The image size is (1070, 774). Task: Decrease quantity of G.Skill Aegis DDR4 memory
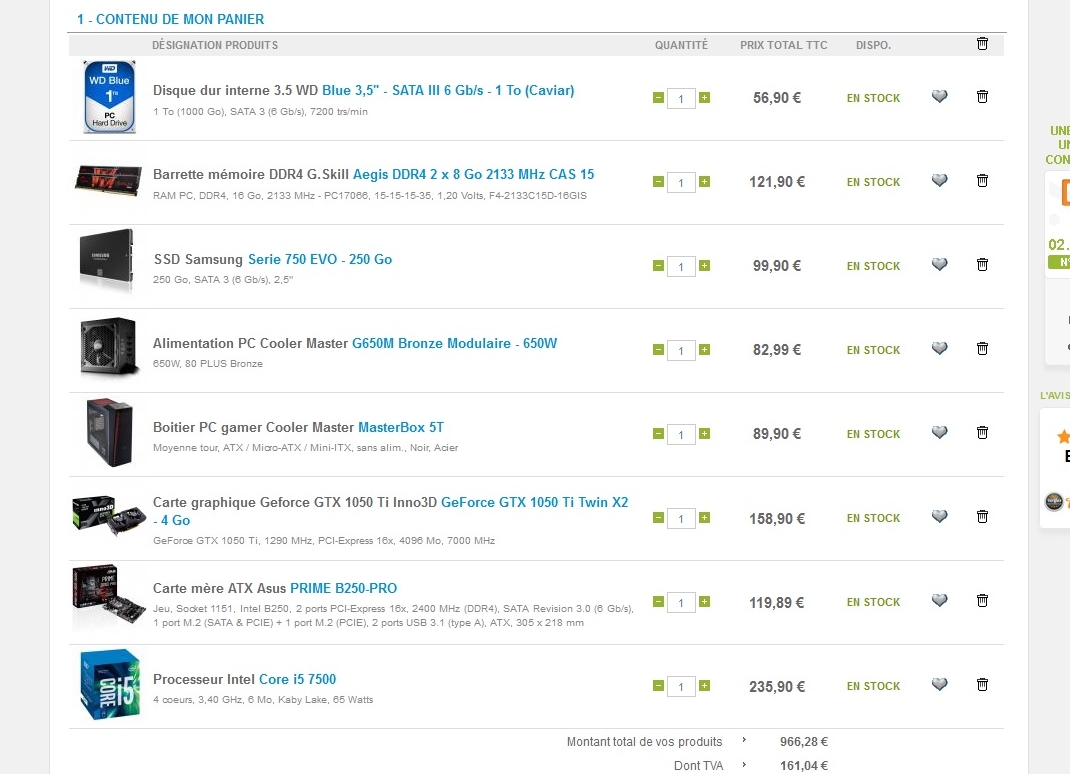coord(658,182)
